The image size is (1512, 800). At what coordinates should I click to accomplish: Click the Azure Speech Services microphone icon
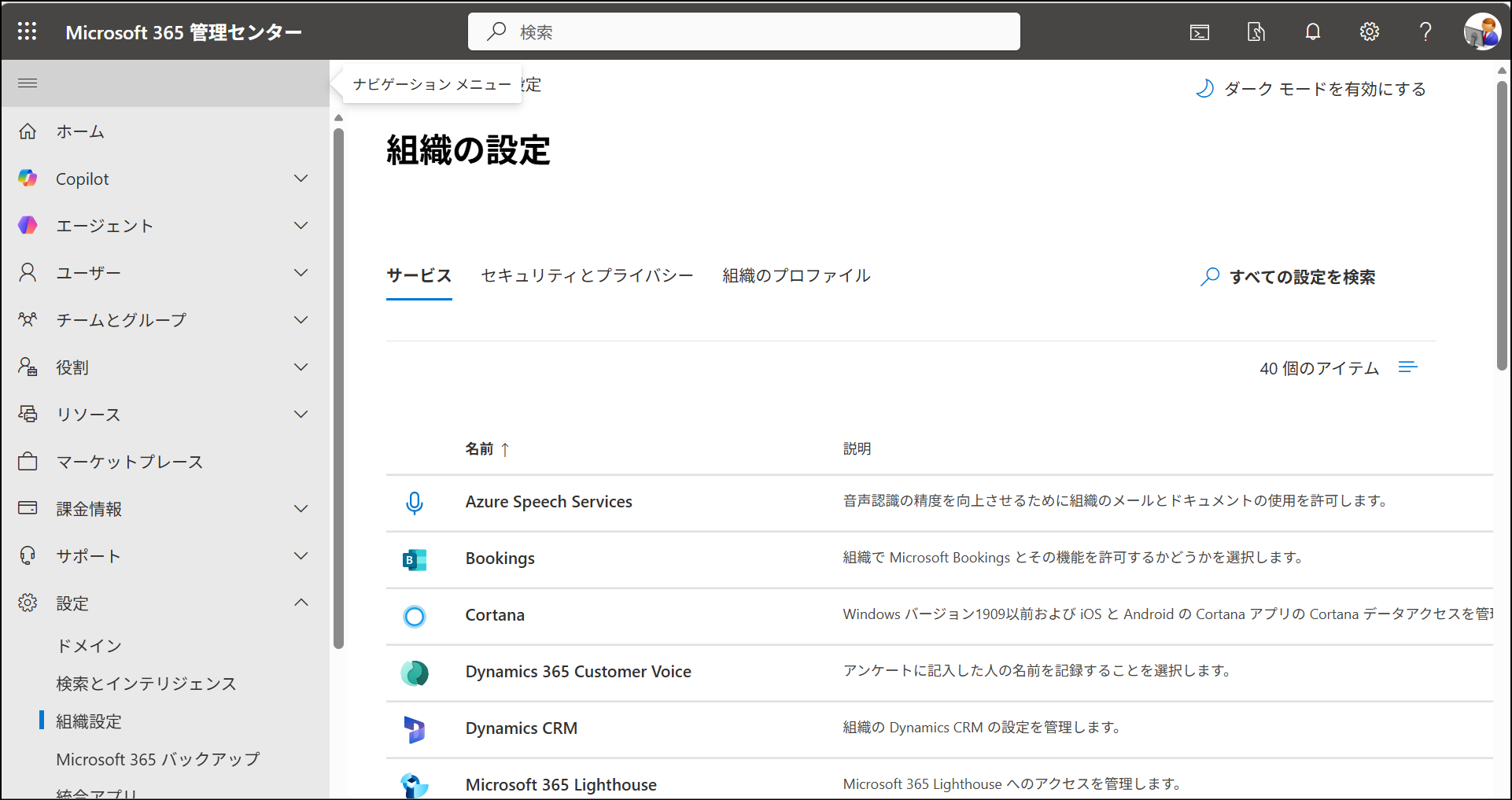(x=415, y=503)
